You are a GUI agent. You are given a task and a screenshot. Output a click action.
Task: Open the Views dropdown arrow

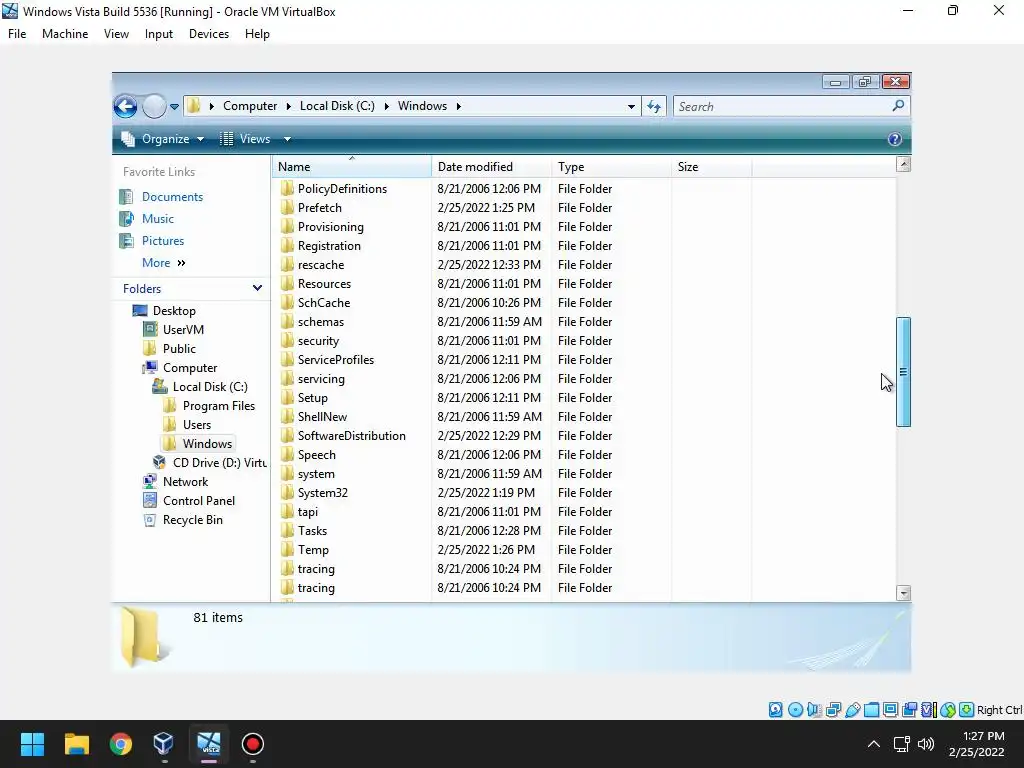[287, 139]
